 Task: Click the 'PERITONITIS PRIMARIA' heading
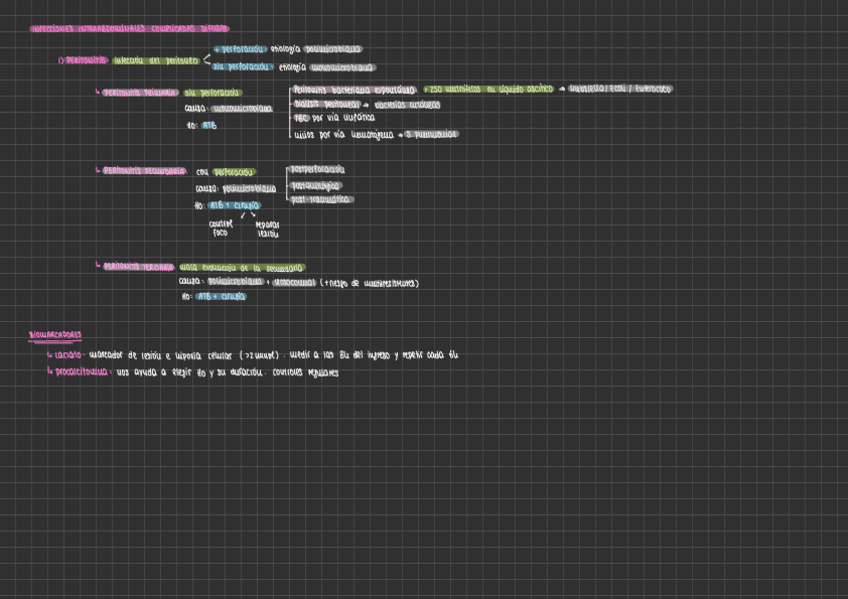(x=140, y=92)
